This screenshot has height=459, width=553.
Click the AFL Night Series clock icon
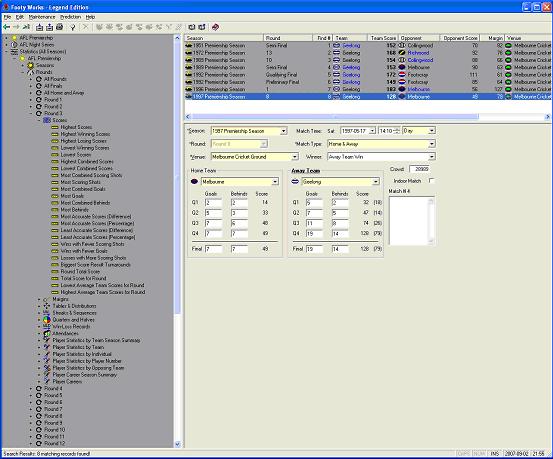click(14, 45)
